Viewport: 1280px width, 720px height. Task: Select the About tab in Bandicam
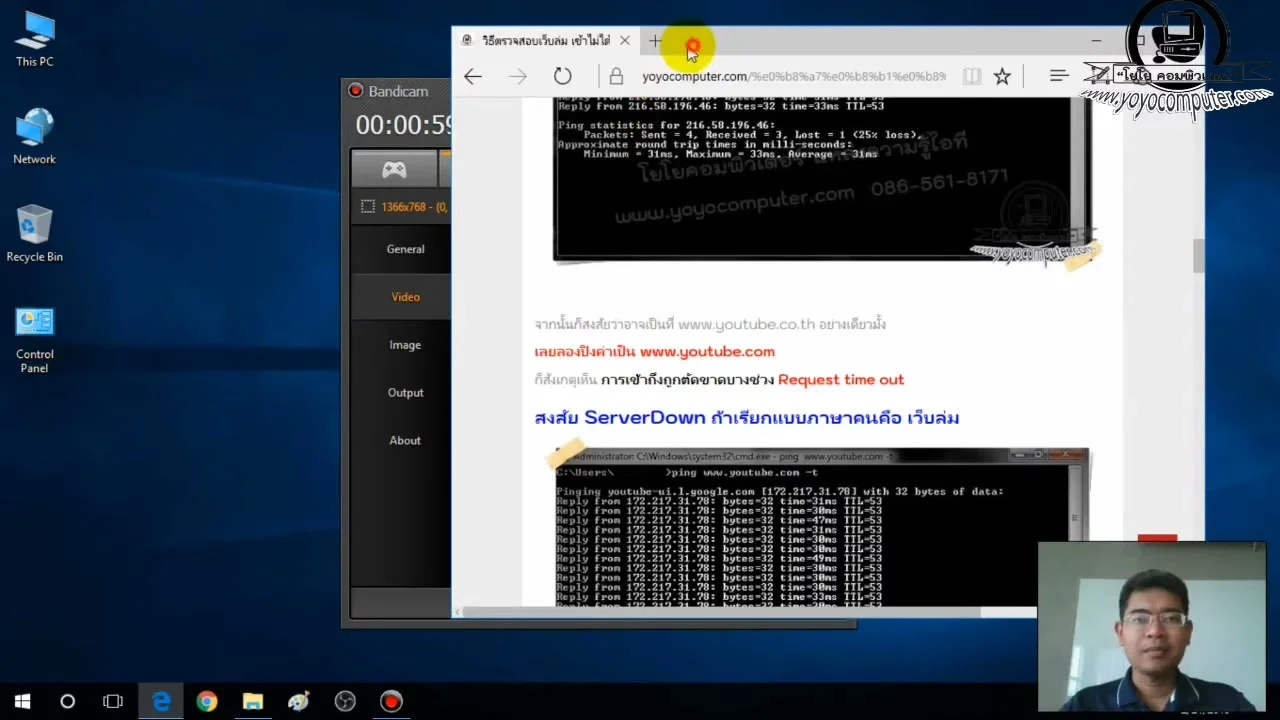(405, 441)
